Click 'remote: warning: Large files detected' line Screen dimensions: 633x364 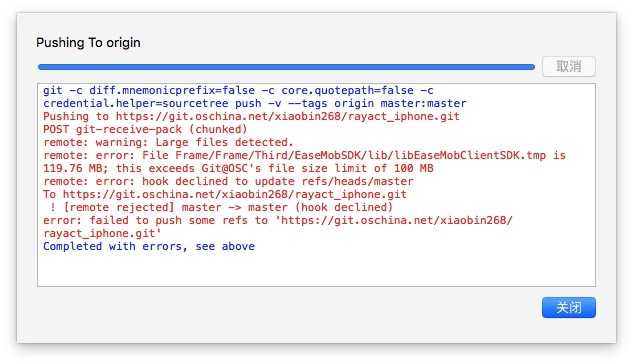(168, 142)
